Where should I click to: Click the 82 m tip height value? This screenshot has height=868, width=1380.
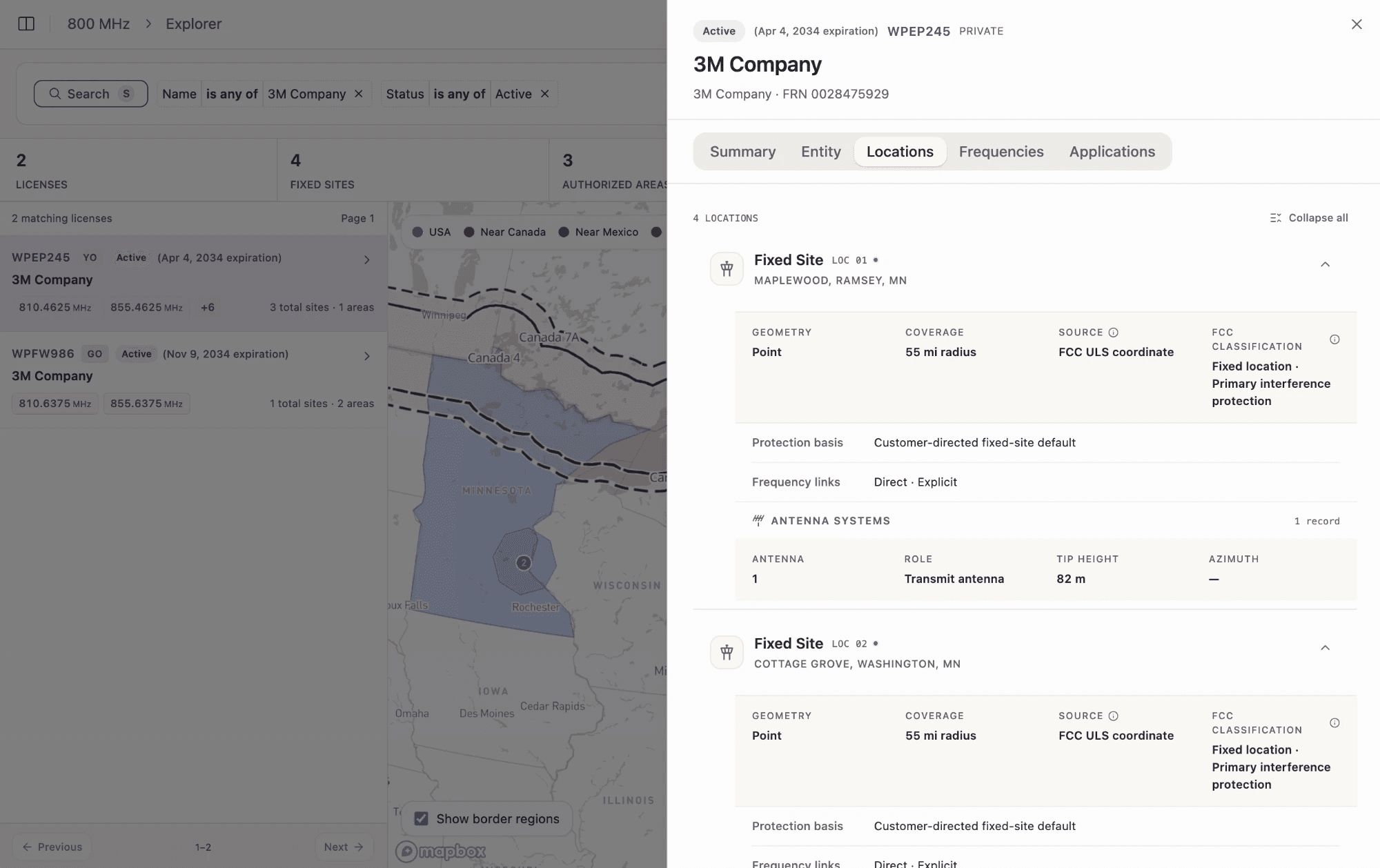[1071, 579]
